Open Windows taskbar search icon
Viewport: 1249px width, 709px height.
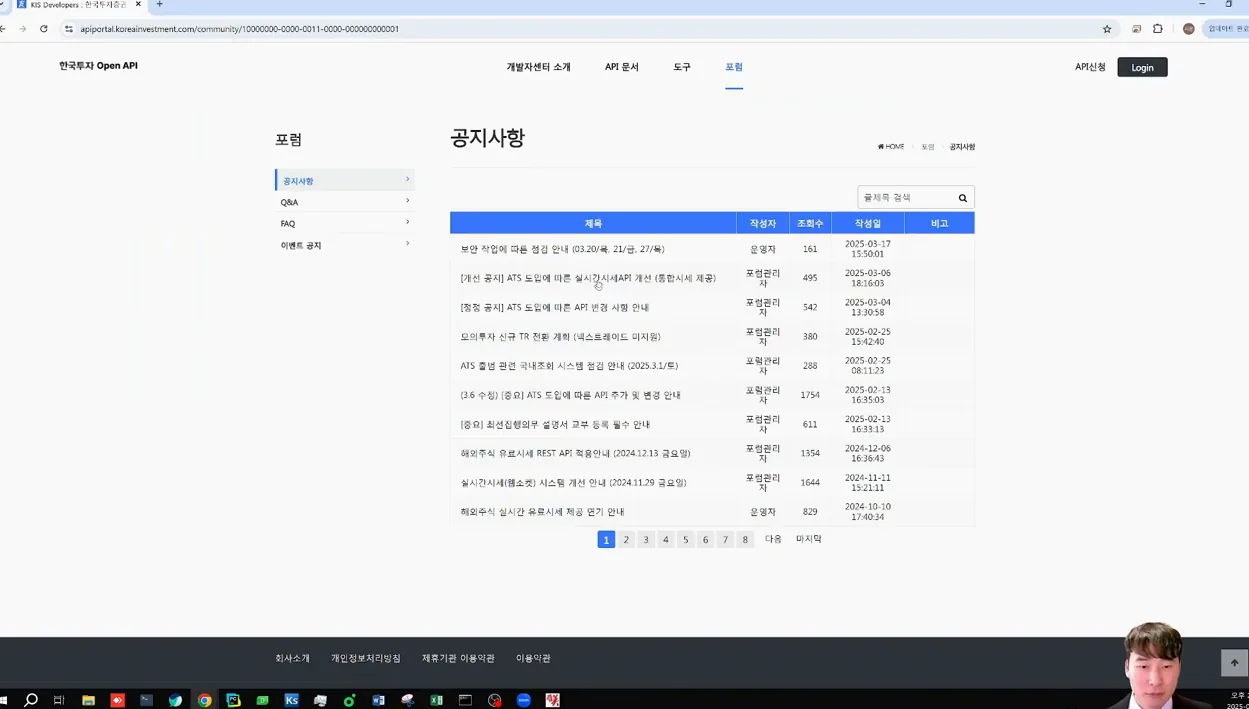pos(31,700)
